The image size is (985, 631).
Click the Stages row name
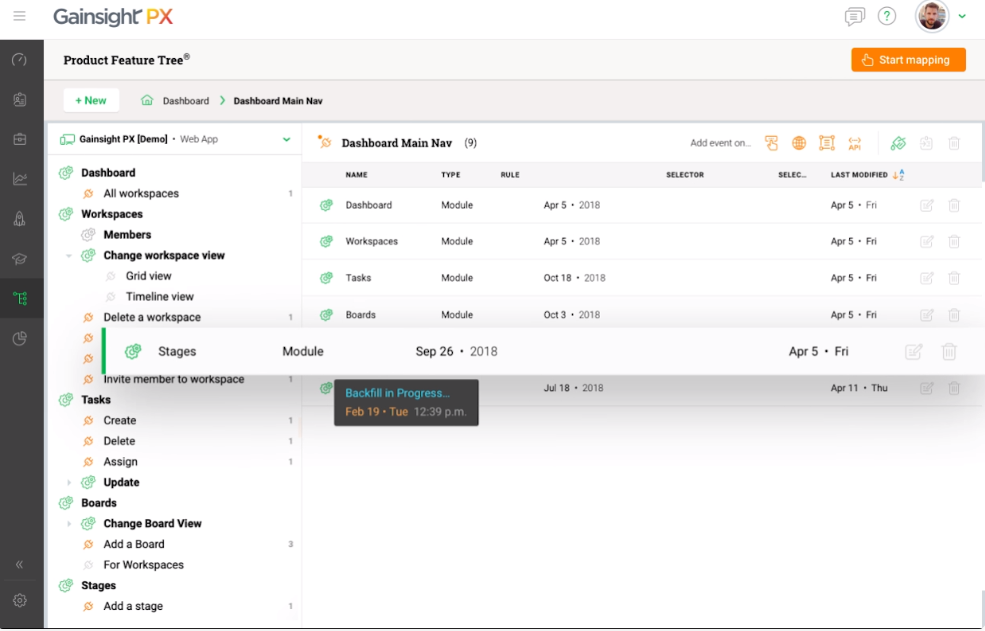tap(177, 351)
